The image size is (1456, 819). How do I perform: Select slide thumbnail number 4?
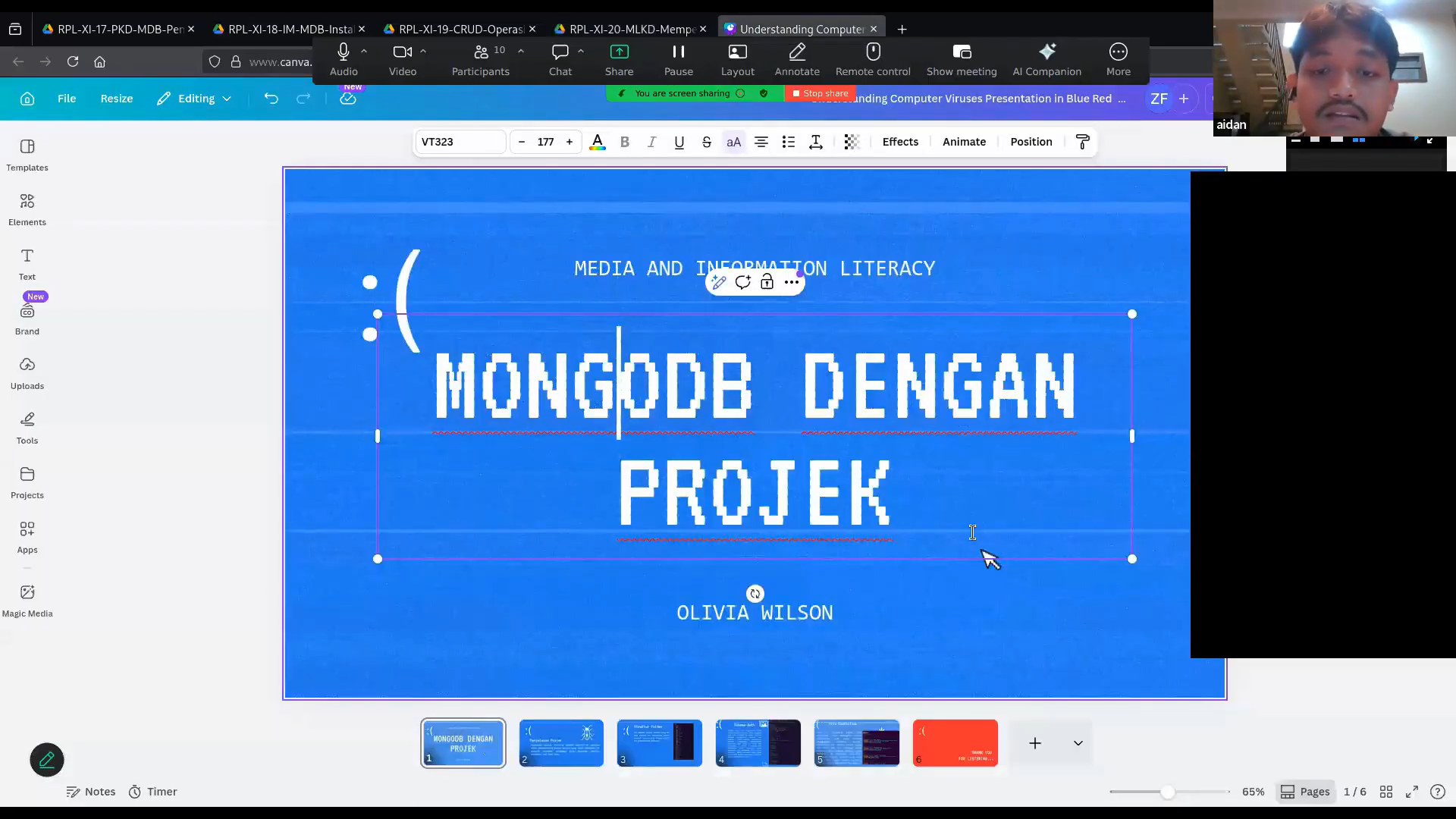pos(758,743)
